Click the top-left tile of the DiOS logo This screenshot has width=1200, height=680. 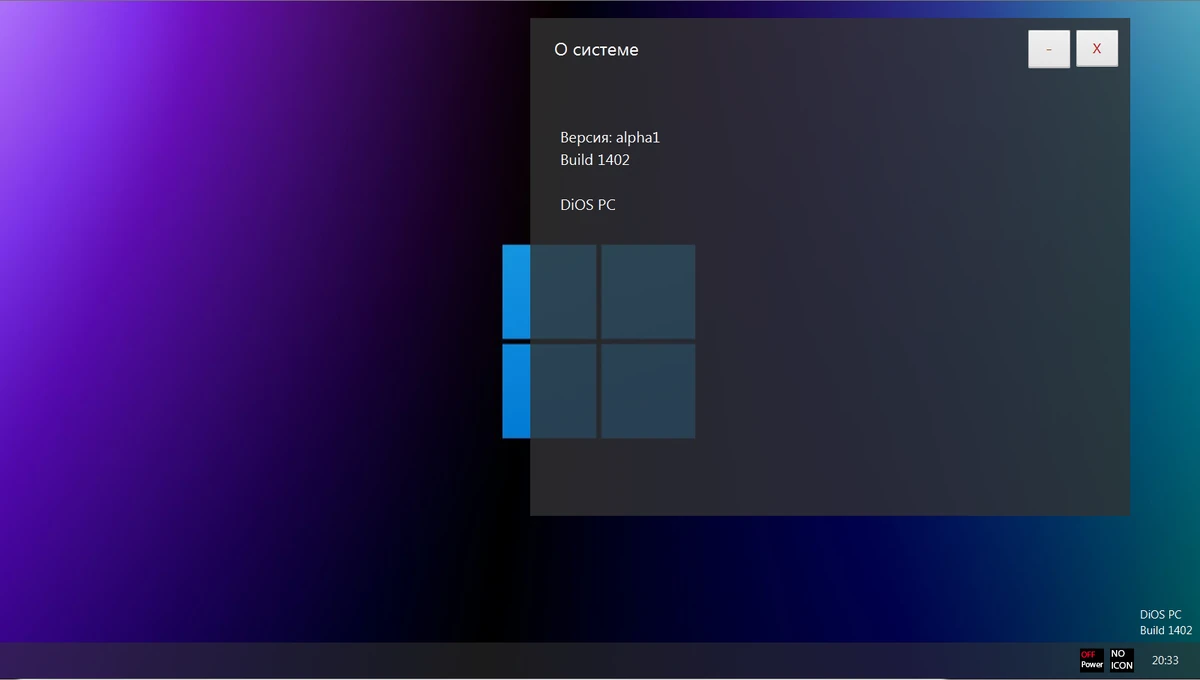562,290
